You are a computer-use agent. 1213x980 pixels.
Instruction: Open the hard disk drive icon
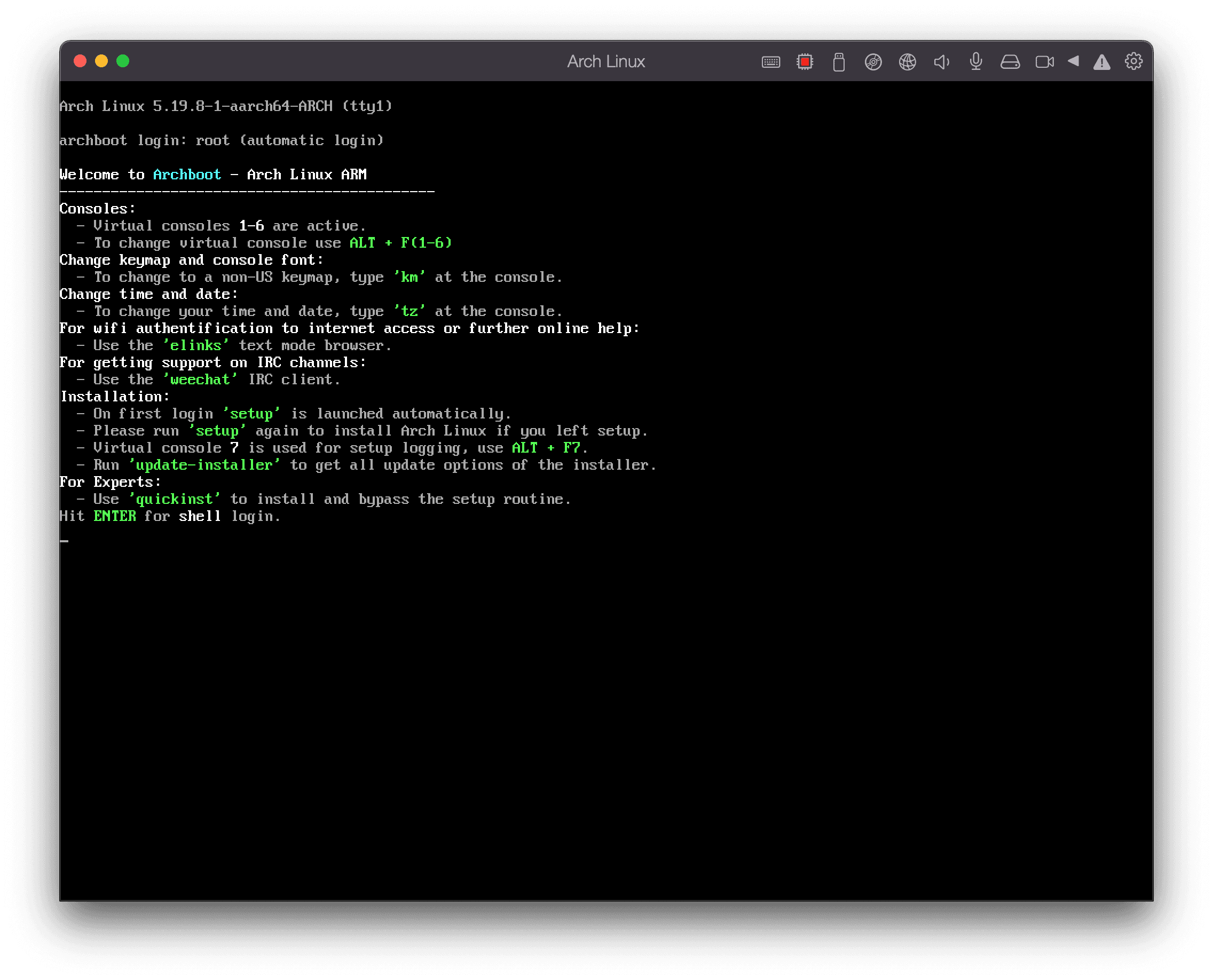[1010, 61]
